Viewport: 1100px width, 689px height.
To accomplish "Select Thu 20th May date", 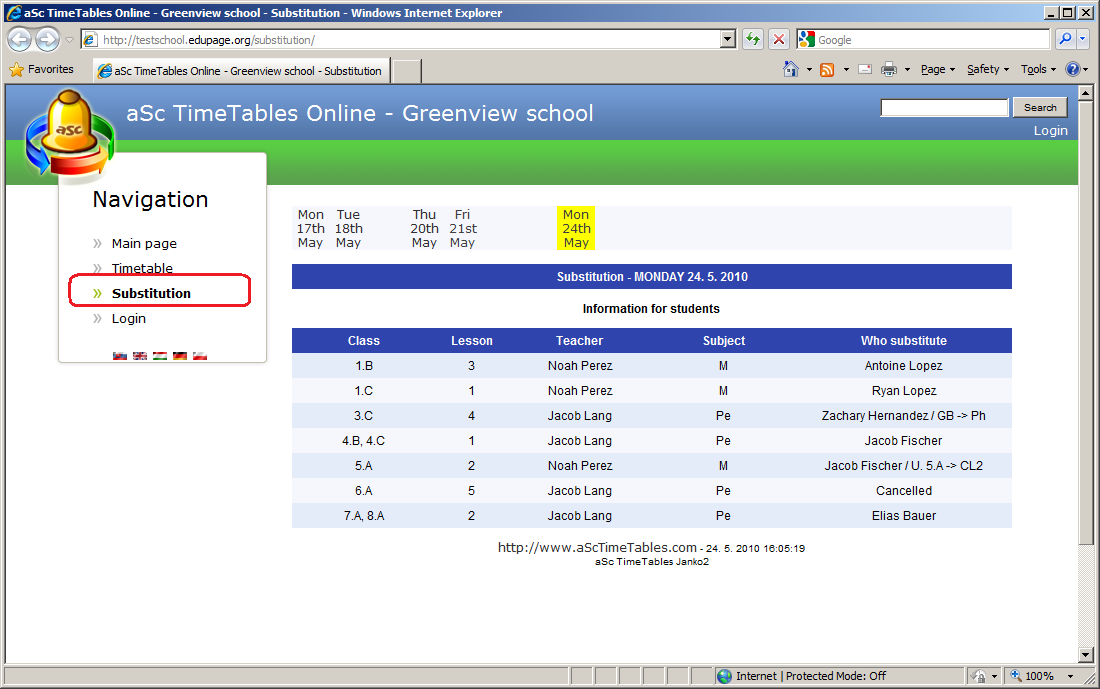I will pos(424,229).
